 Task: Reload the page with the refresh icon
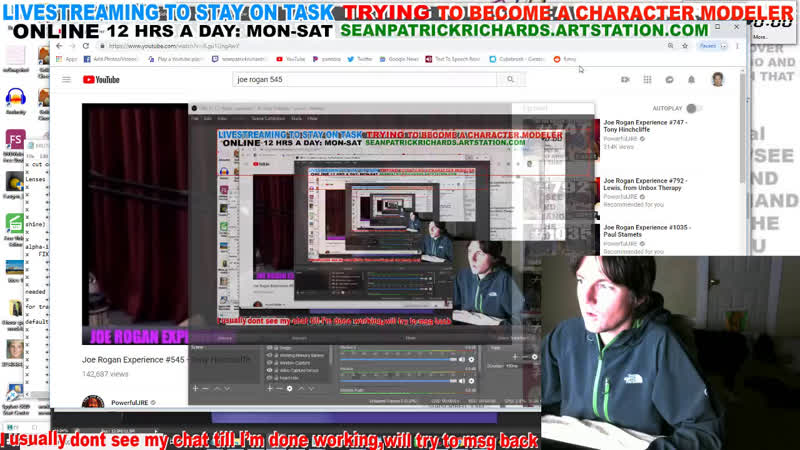point(86,46)
